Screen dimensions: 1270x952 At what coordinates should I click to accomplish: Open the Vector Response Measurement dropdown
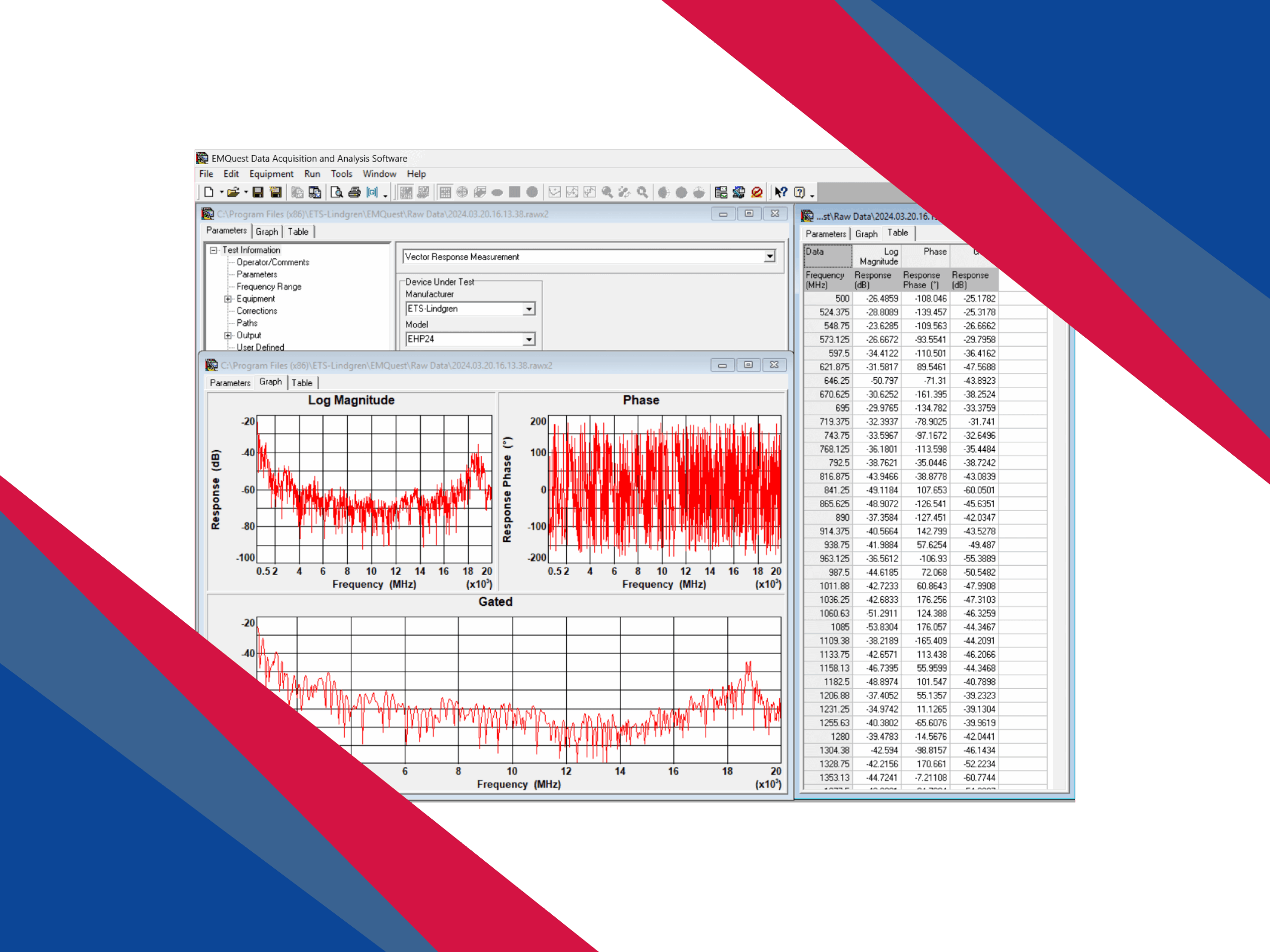click(x=769, y=256)
